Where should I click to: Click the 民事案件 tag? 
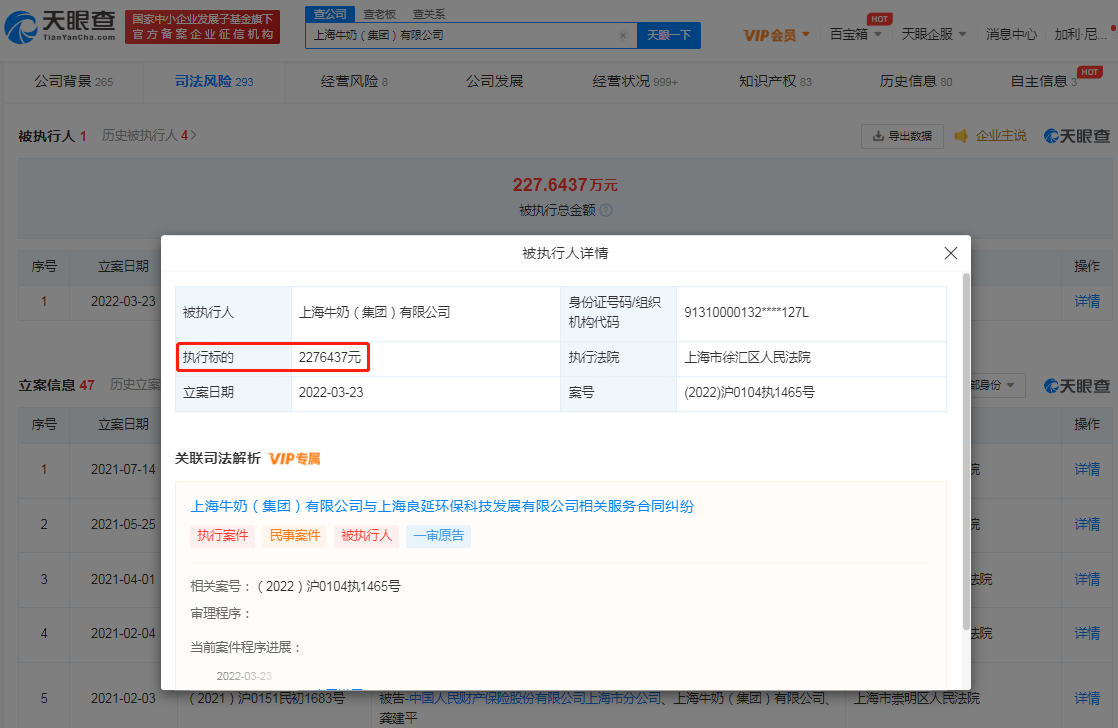(294, 535)
